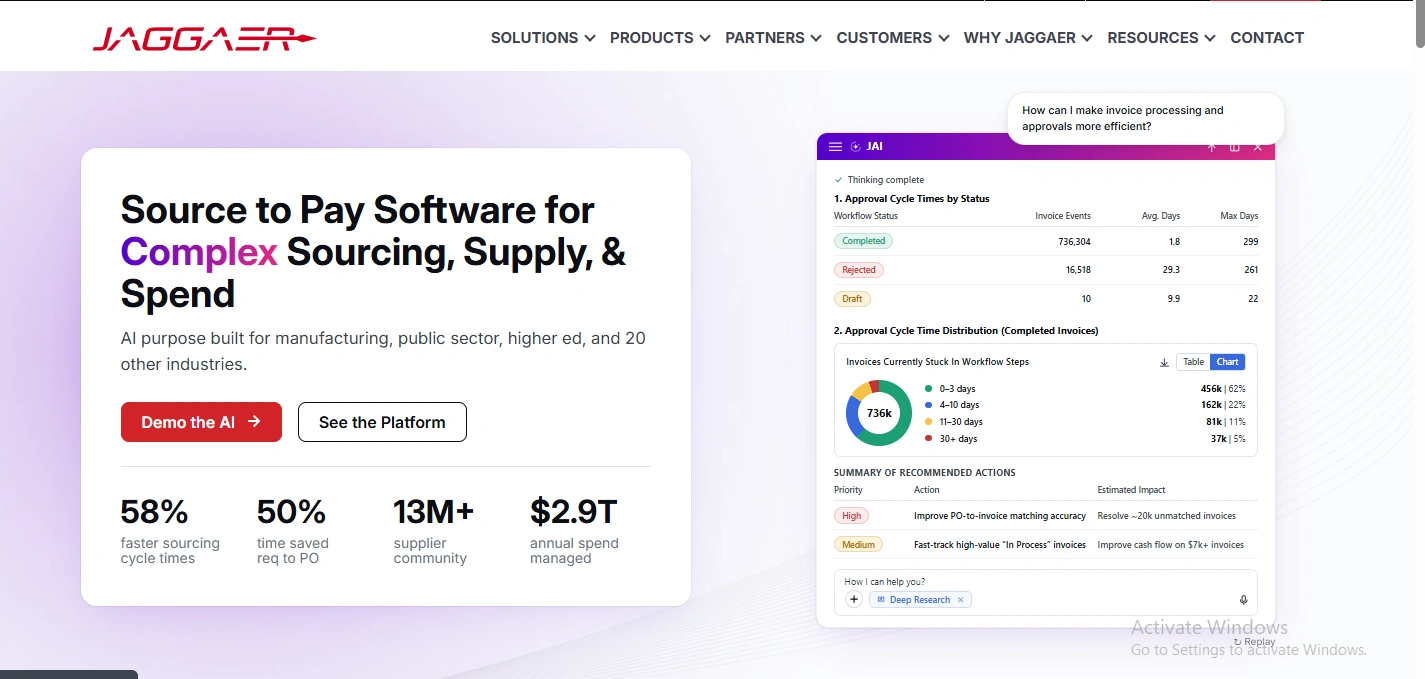Remove the Deep Research chip with its X
Viewport: 1425px width, 679px height.
960,600
